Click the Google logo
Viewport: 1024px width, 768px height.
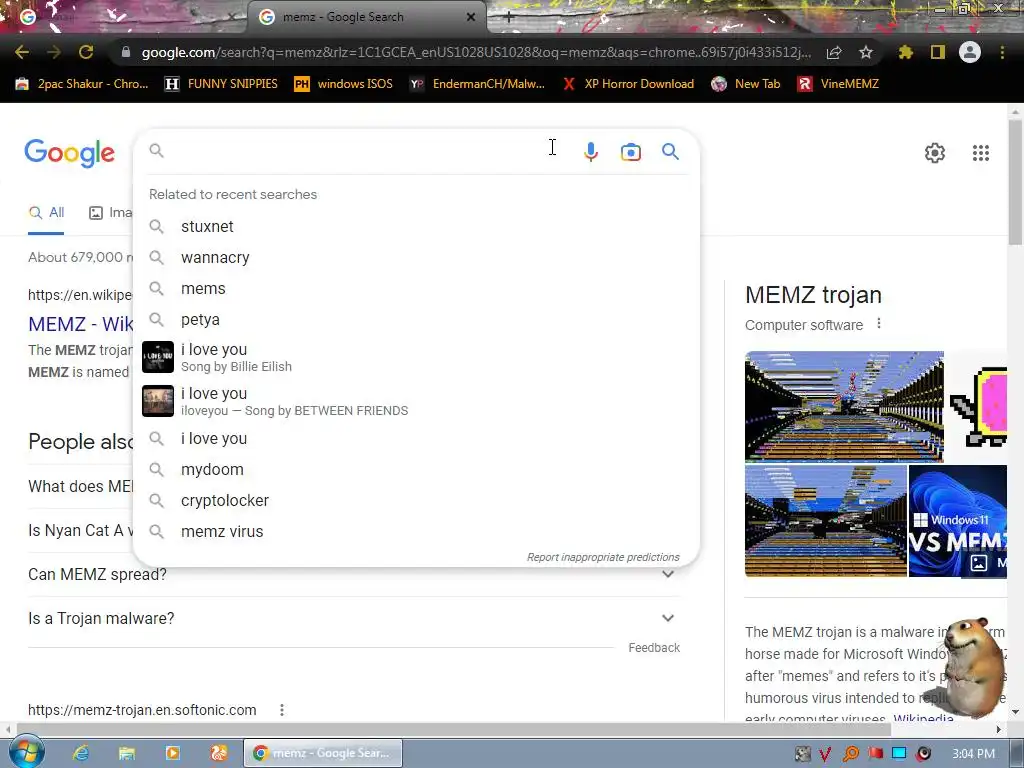[69, 153]
